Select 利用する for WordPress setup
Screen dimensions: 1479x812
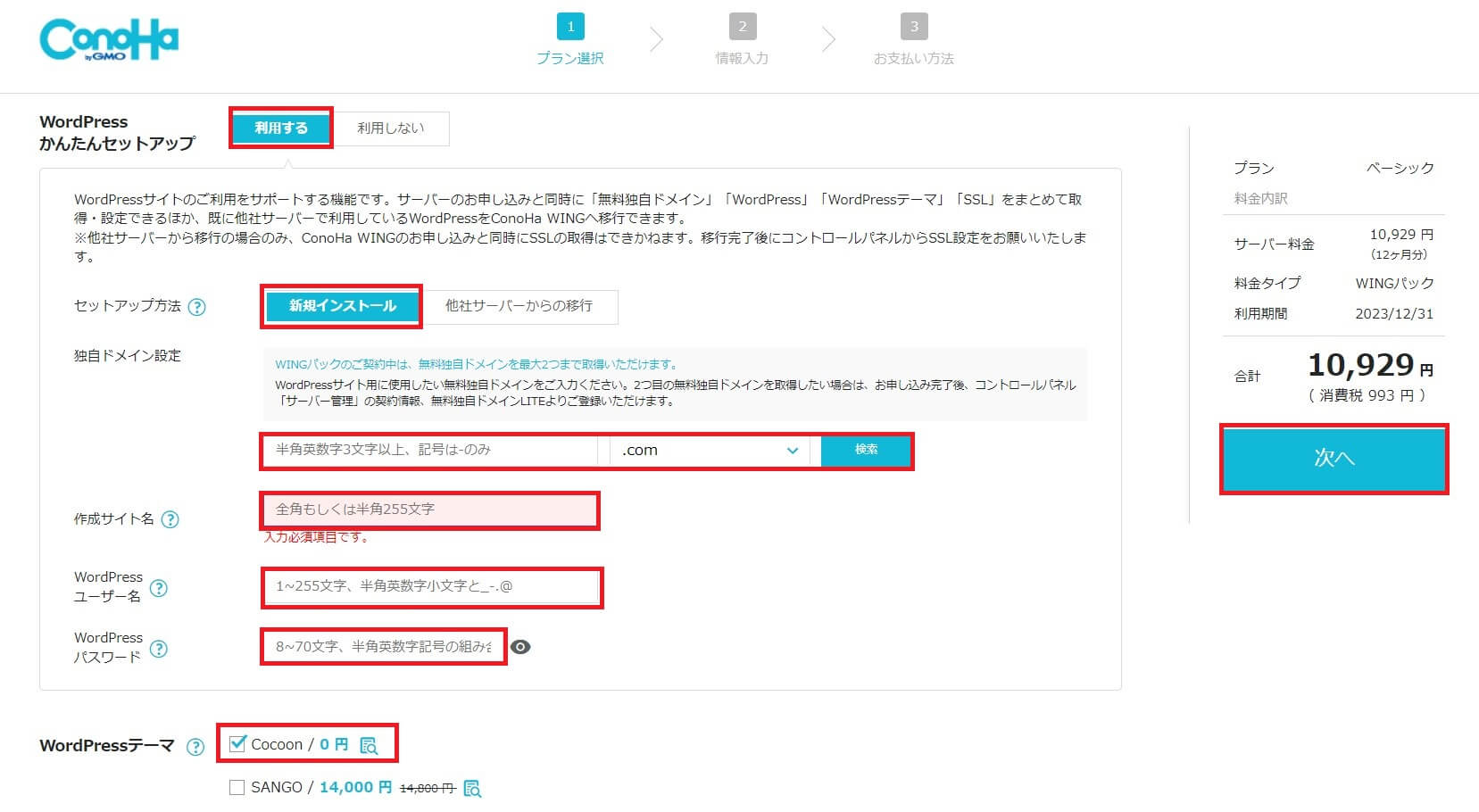(281, 128)
